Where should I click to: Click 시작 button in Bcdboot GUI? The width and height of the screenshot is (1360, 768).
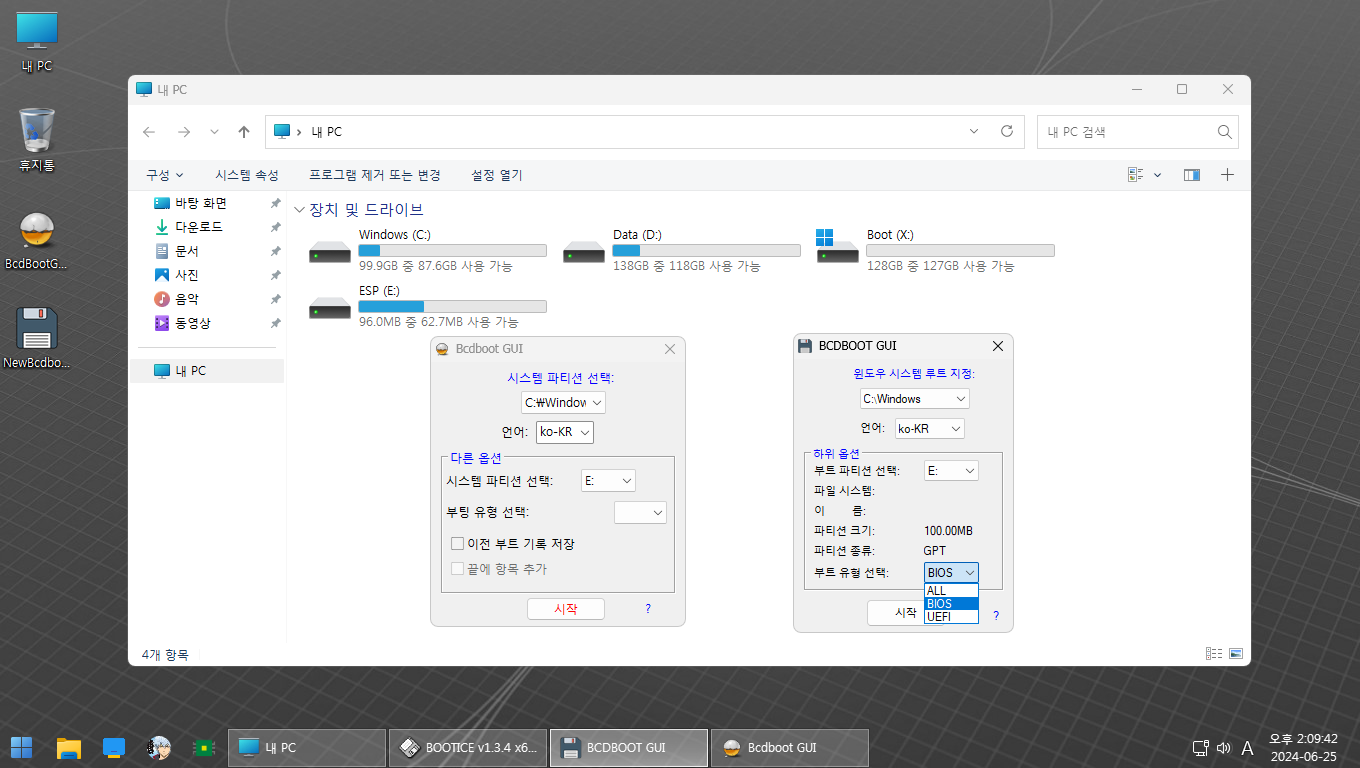pos(566,609)
